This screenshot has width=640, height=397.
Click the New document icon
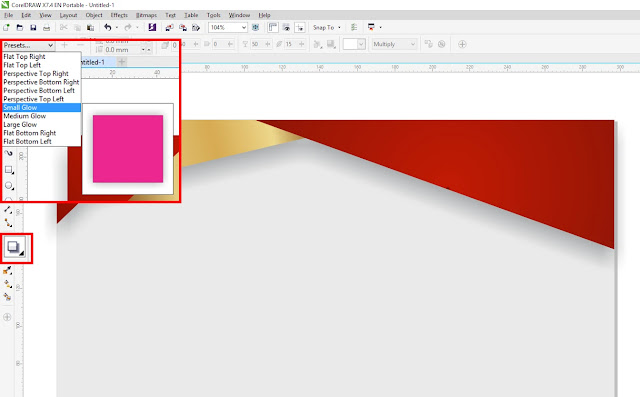click(x=6, y=27)
